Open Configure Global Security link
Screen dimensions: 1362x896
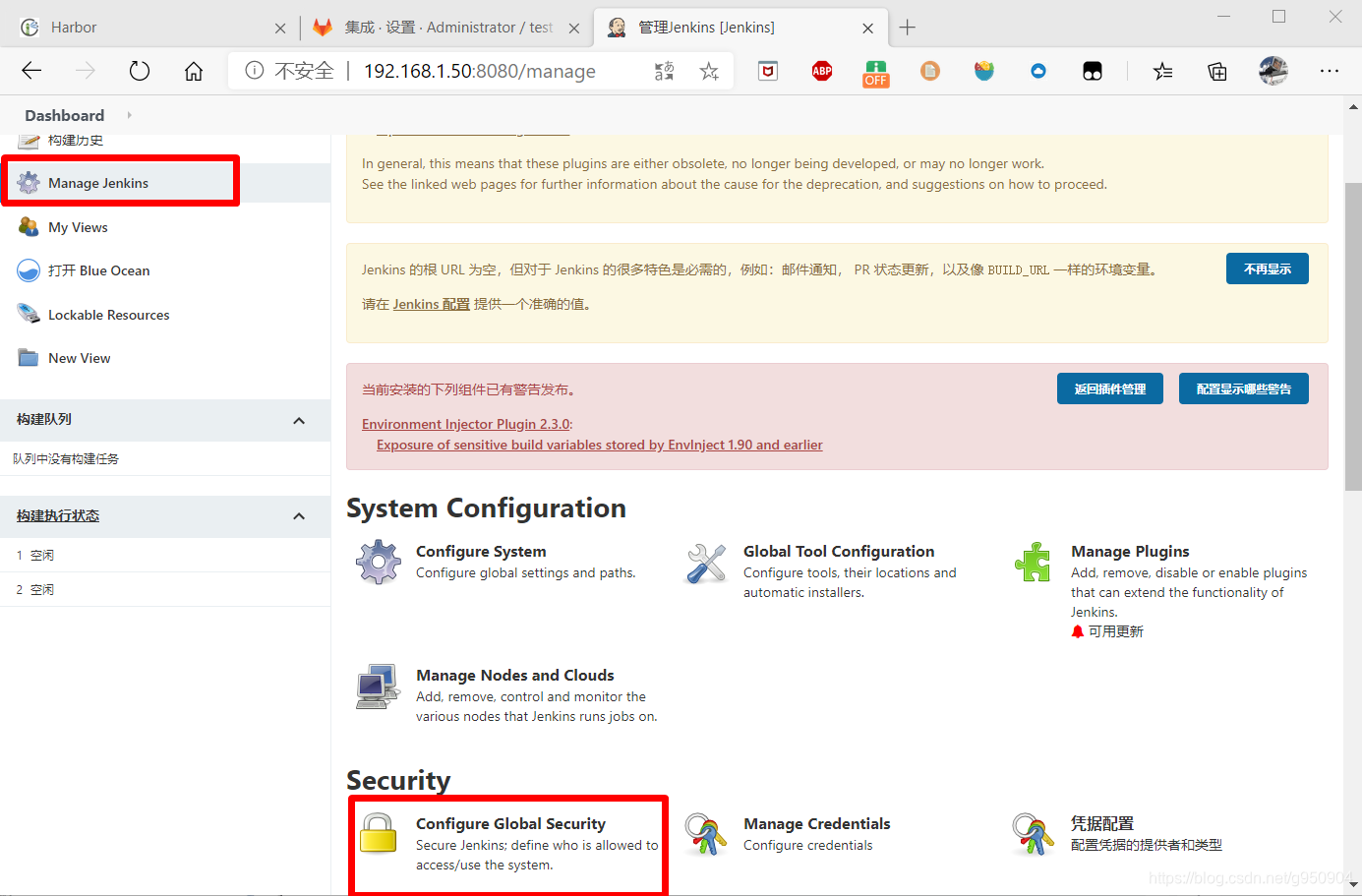(x=510, y=824)
